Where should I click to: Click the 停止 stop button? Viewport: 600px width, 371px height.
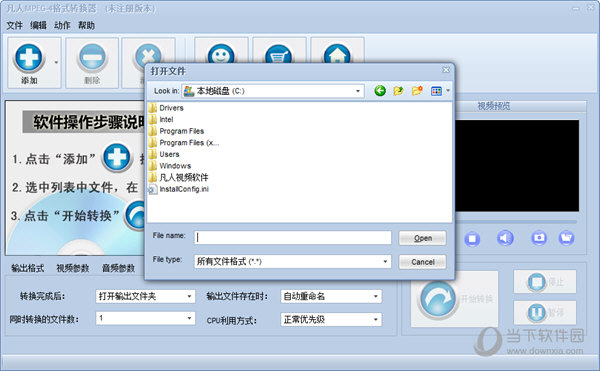(x=545, y=282)
